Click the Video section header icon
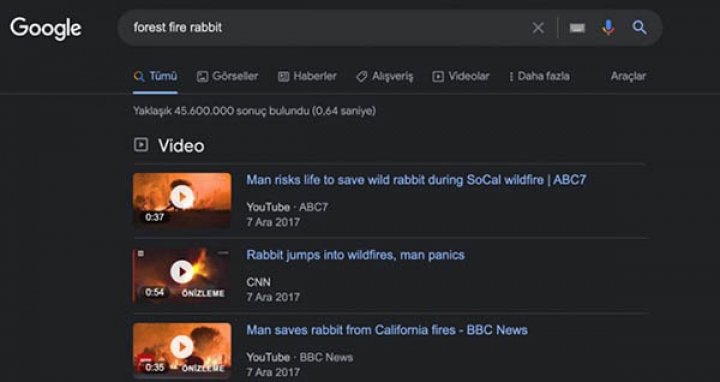Screen dimensions: 720x382 [x=141, y=145]
